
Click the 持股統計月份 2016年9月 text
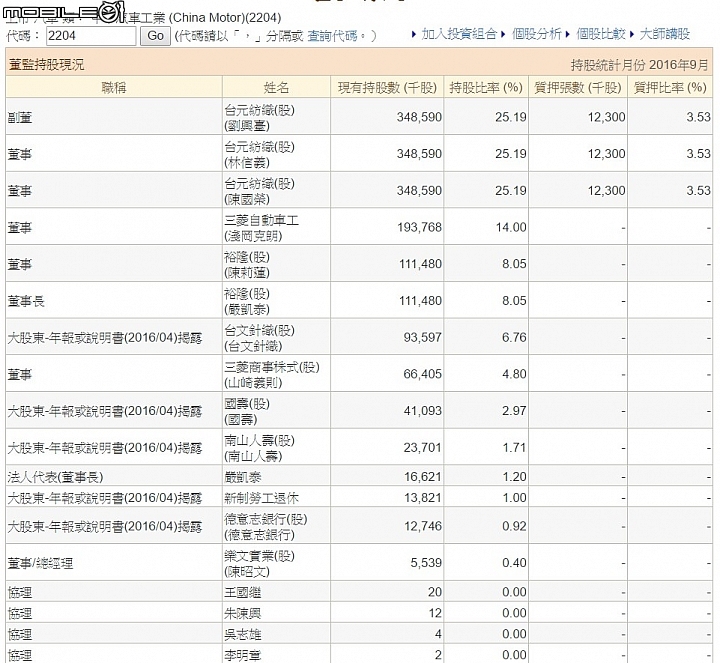tap(640, 65)
